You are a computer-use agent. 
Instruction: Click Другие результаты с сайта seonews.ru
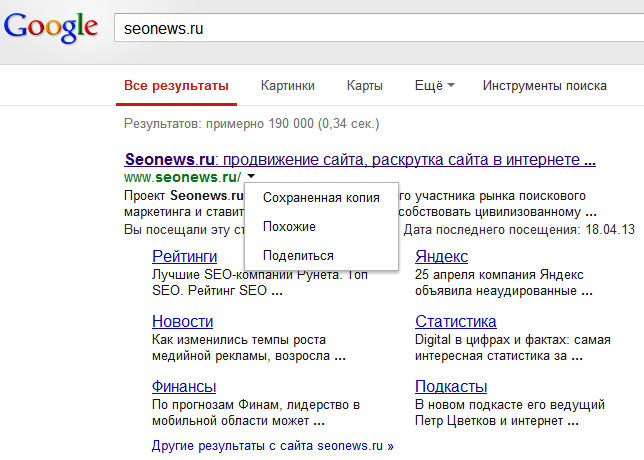273,446
